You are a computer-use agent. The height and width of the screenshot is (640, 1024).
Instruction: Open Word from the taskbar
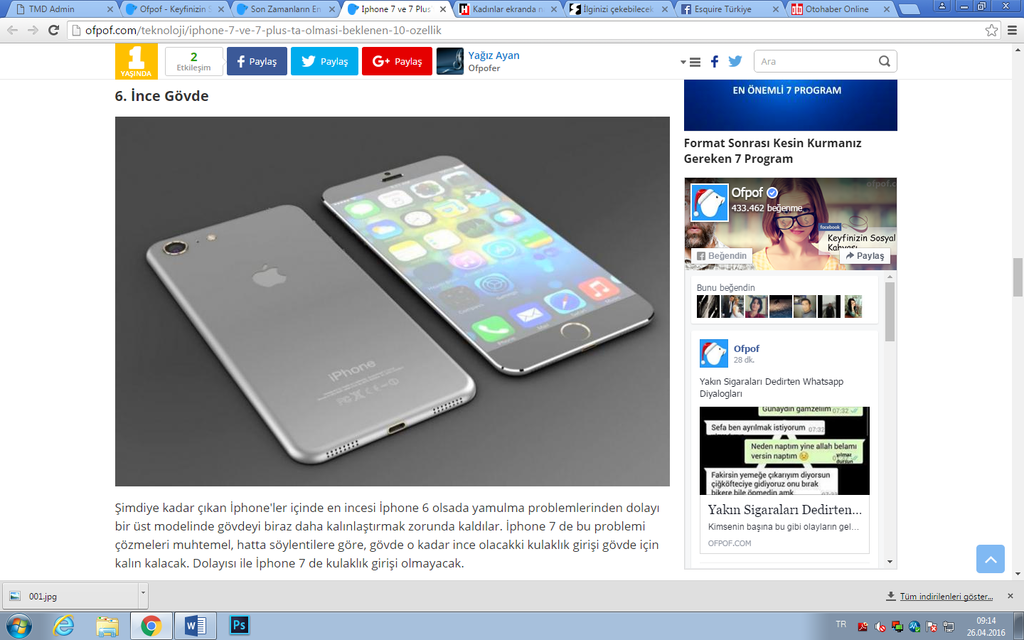click(x=195, y=626)
